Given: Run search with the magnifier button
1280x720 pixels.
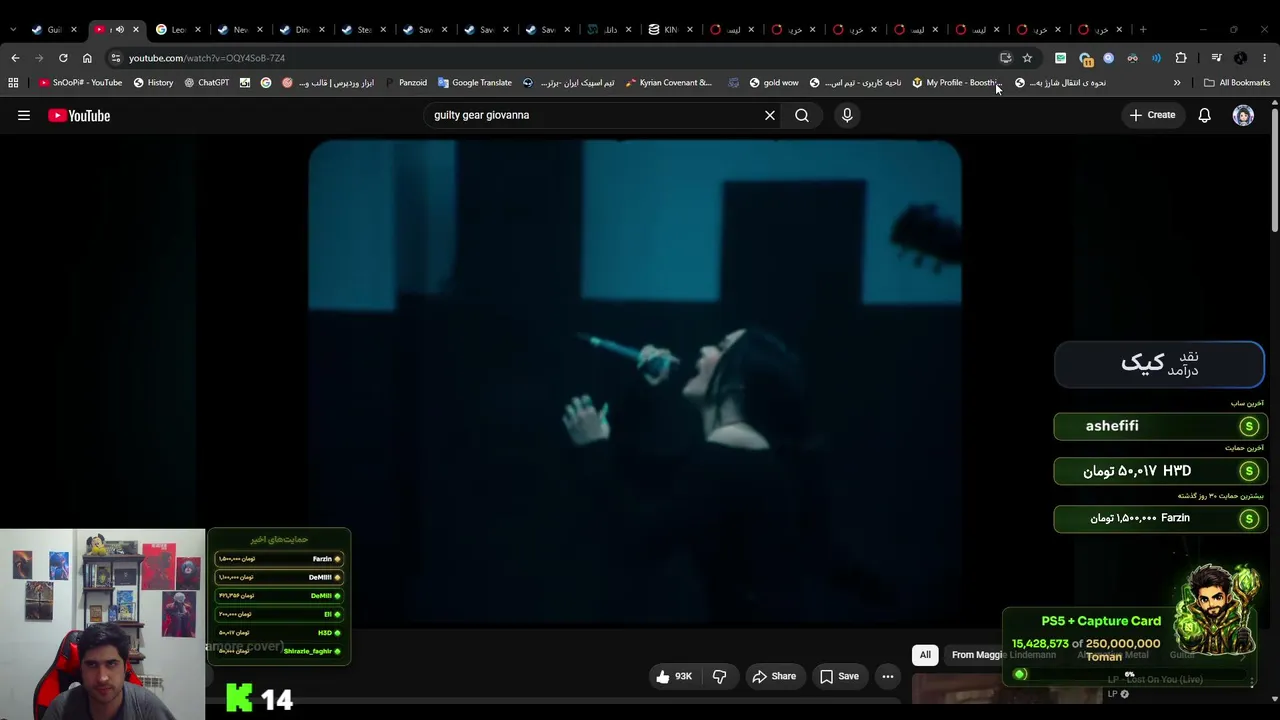Looking at the screenshot, I should click(802, 115).
